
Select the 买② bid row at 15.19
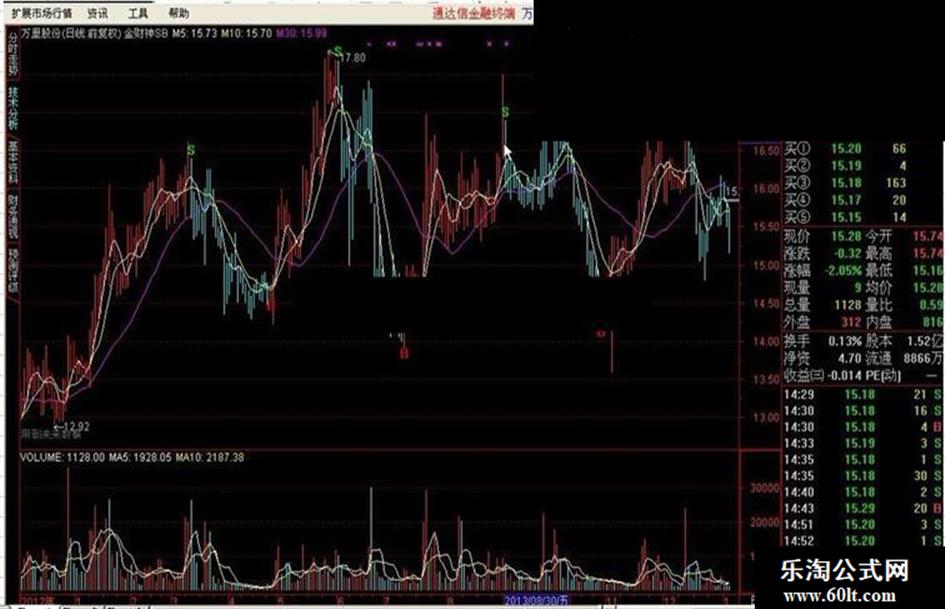[x=846, y=165]
